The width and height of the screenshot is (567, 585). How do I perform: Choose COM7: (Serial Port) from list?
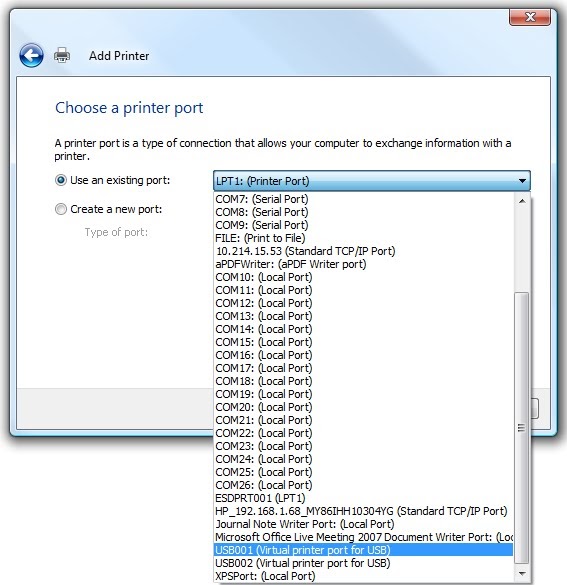pyautogui.click(x=364, y=199)
